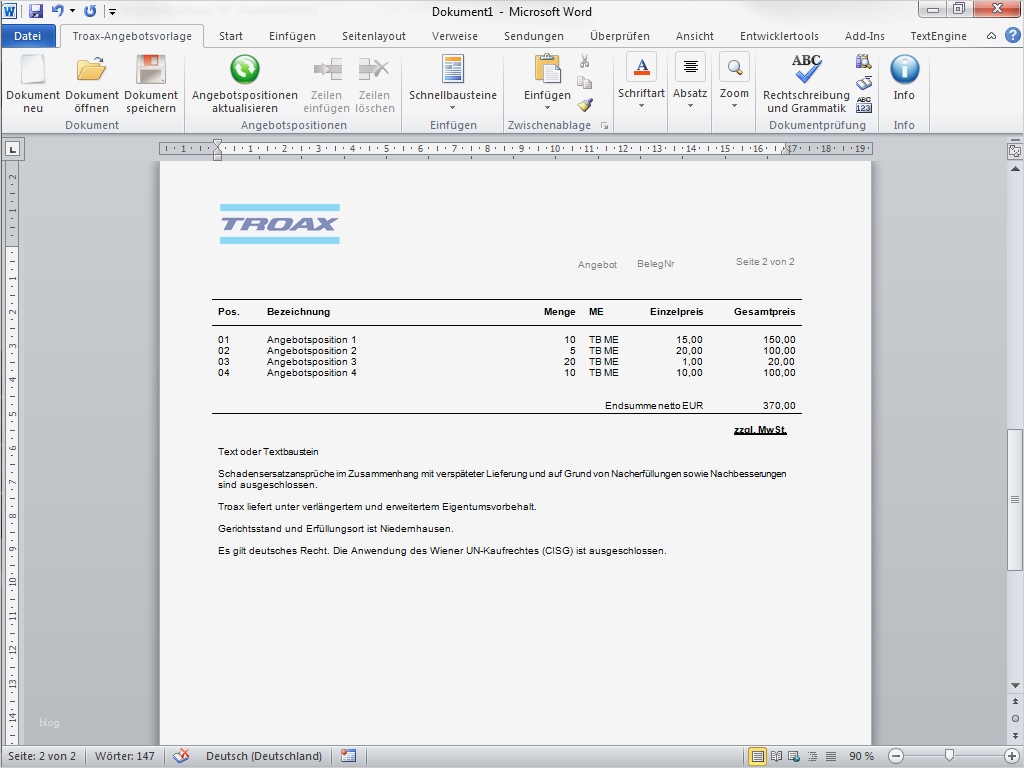Open the Datei tab
Viewport: 1024px width, 768px height.
tap(27, 36)
